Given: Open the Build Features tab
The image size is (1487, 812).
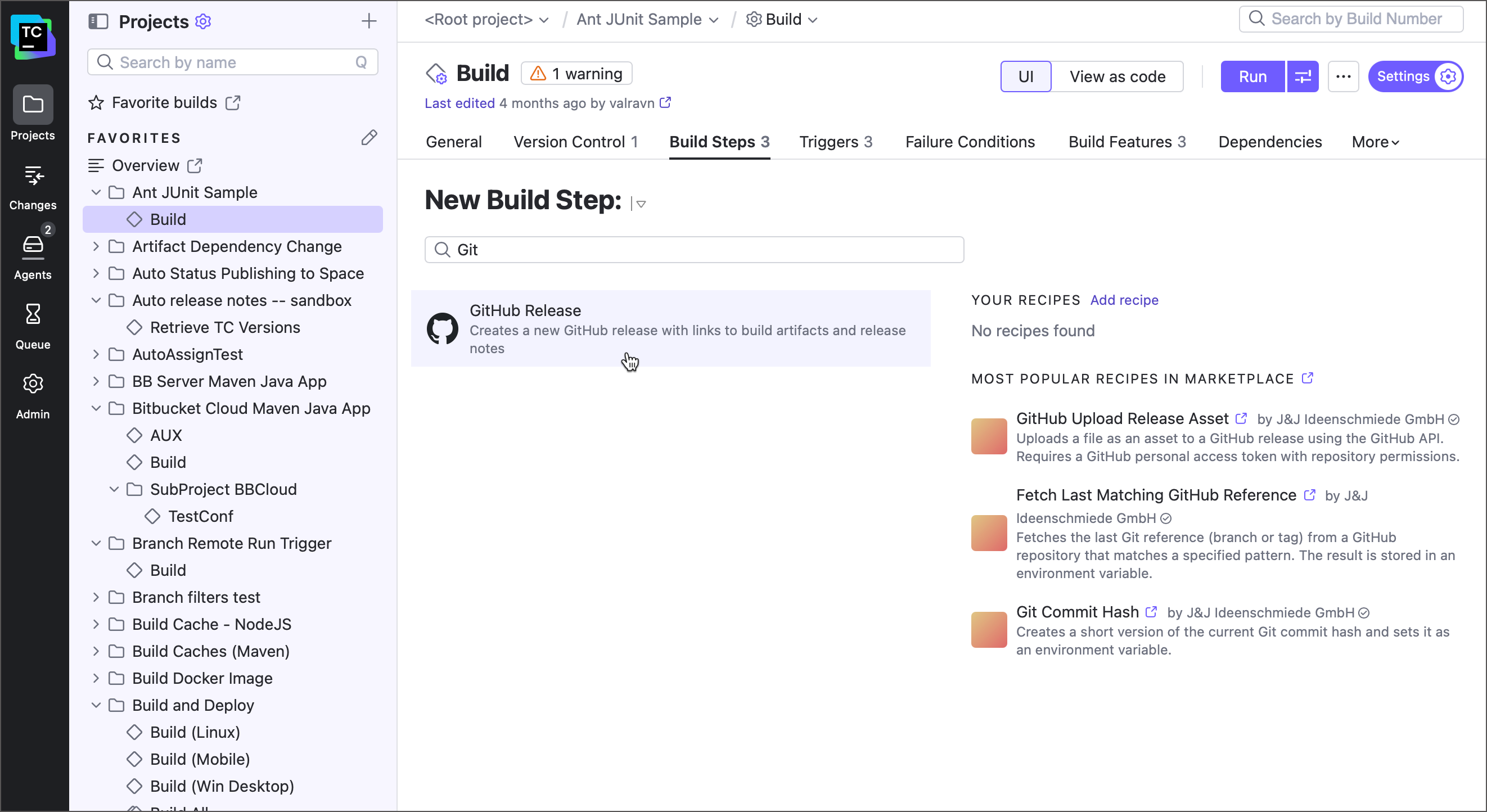Looking at the screenshot, I should click(1127, 142).
